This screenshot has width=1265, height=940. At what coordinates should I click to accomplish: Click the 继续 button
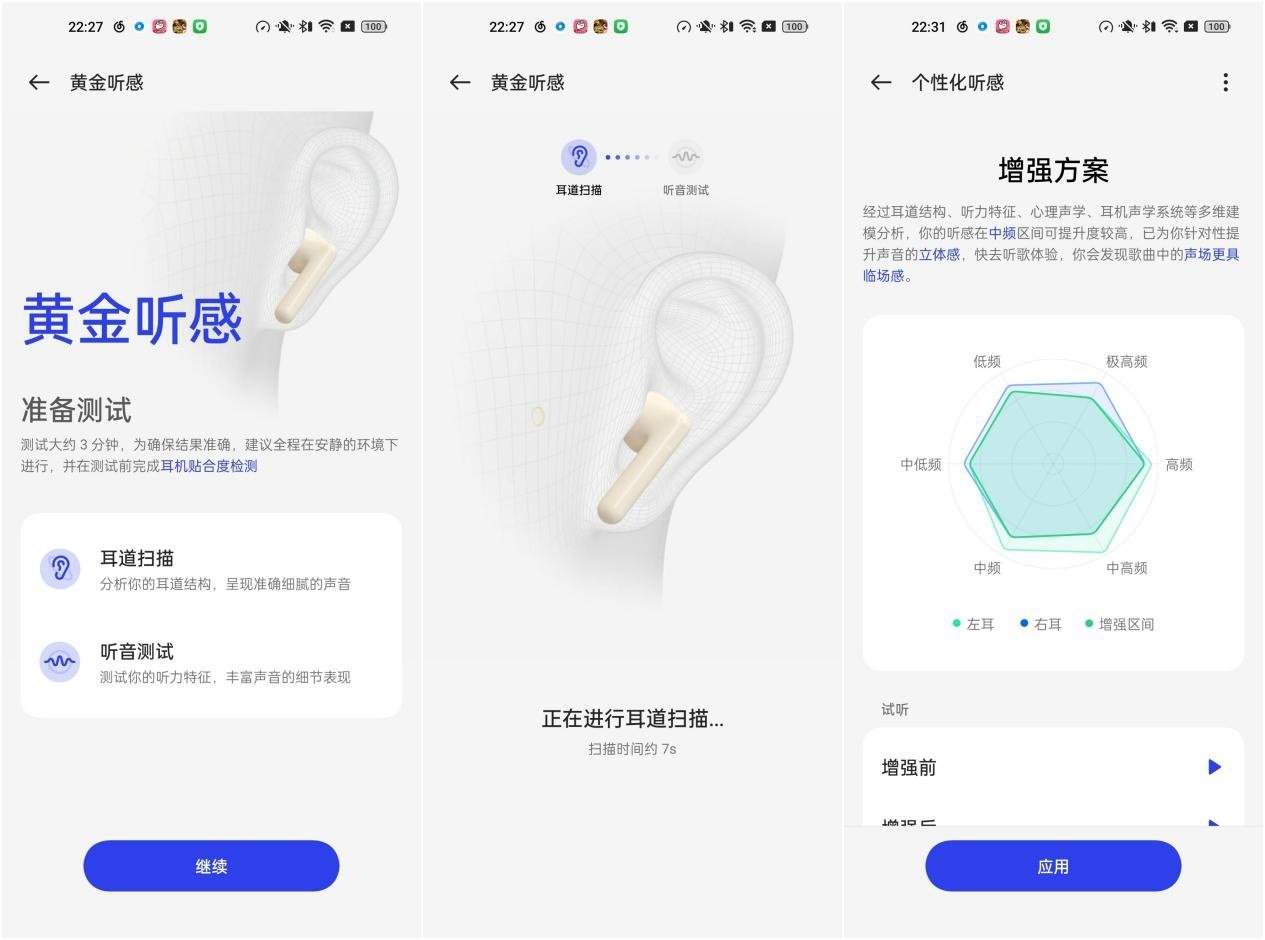211,866
